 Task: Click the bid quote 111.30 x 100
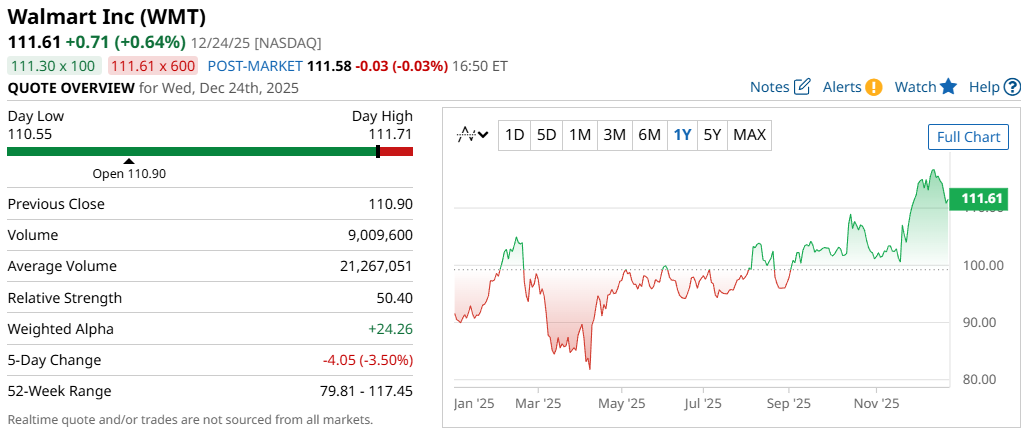53,66
